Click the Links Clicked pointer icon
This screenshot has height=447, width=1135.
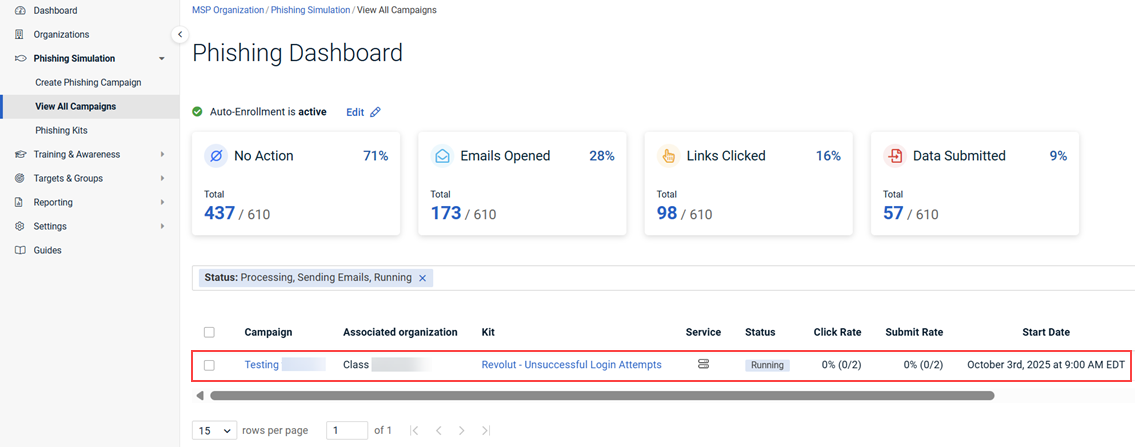[668, 156]
